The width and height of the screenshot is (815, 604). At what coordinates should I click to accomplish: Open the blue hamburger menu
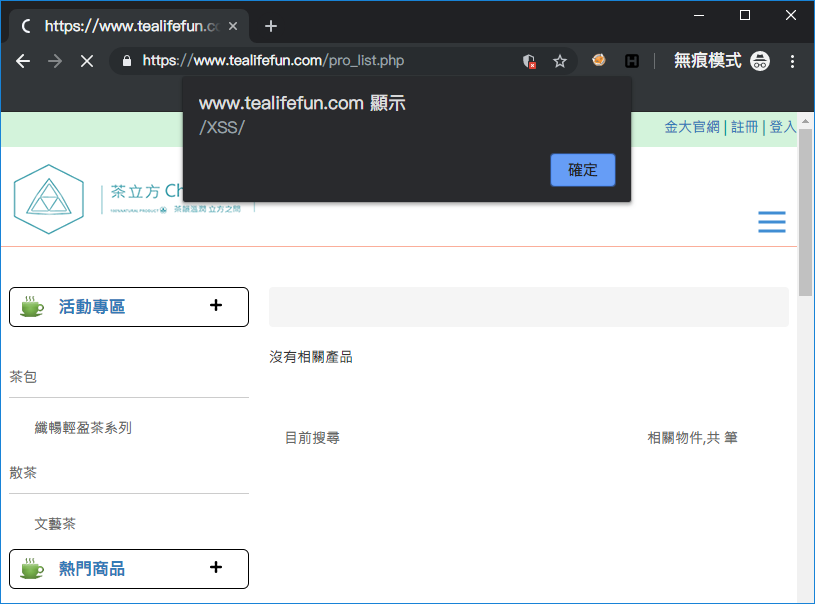pos(772,222)
